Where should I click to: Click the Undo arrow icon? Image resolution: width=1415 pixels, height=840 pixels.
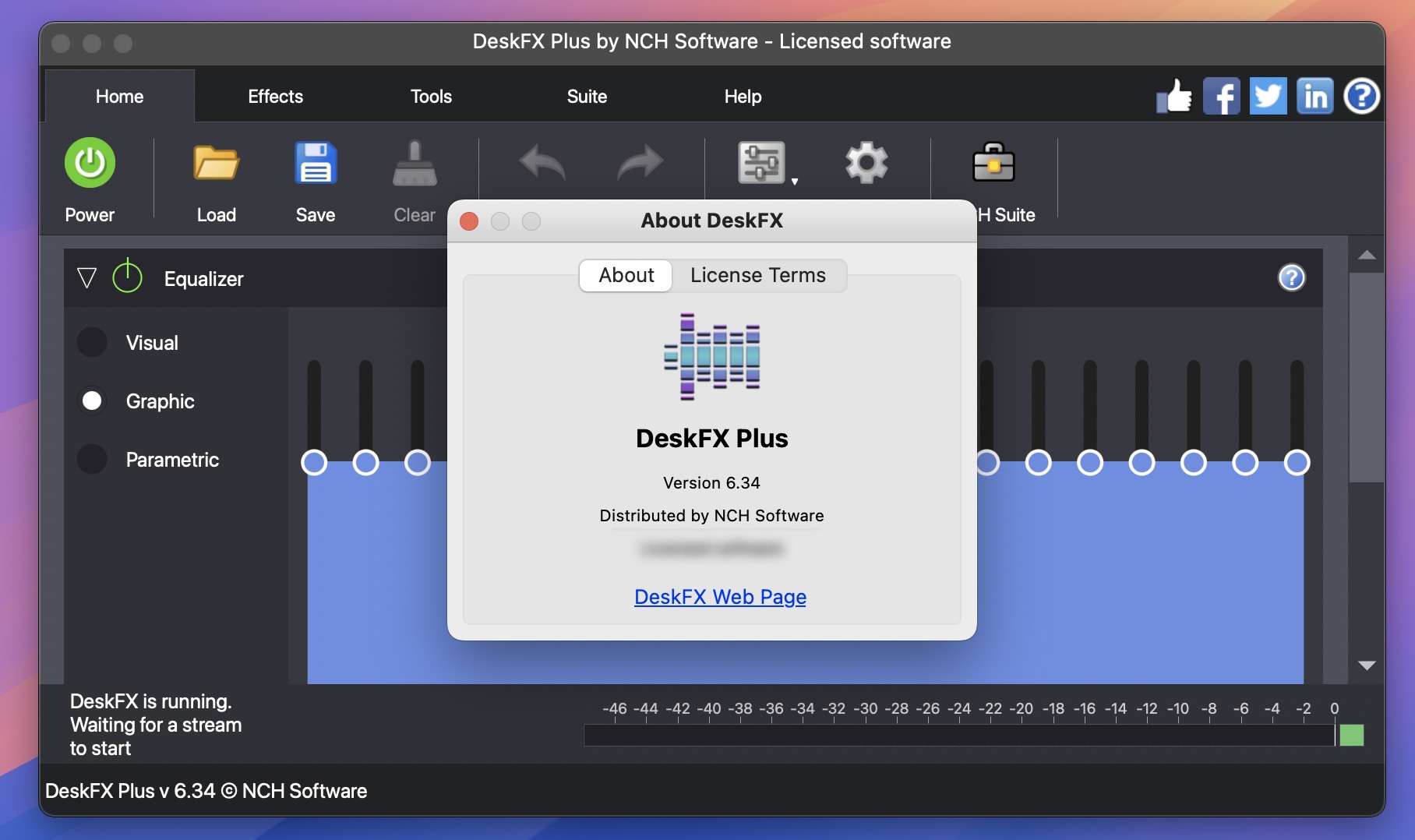click(x=542, y=163)
